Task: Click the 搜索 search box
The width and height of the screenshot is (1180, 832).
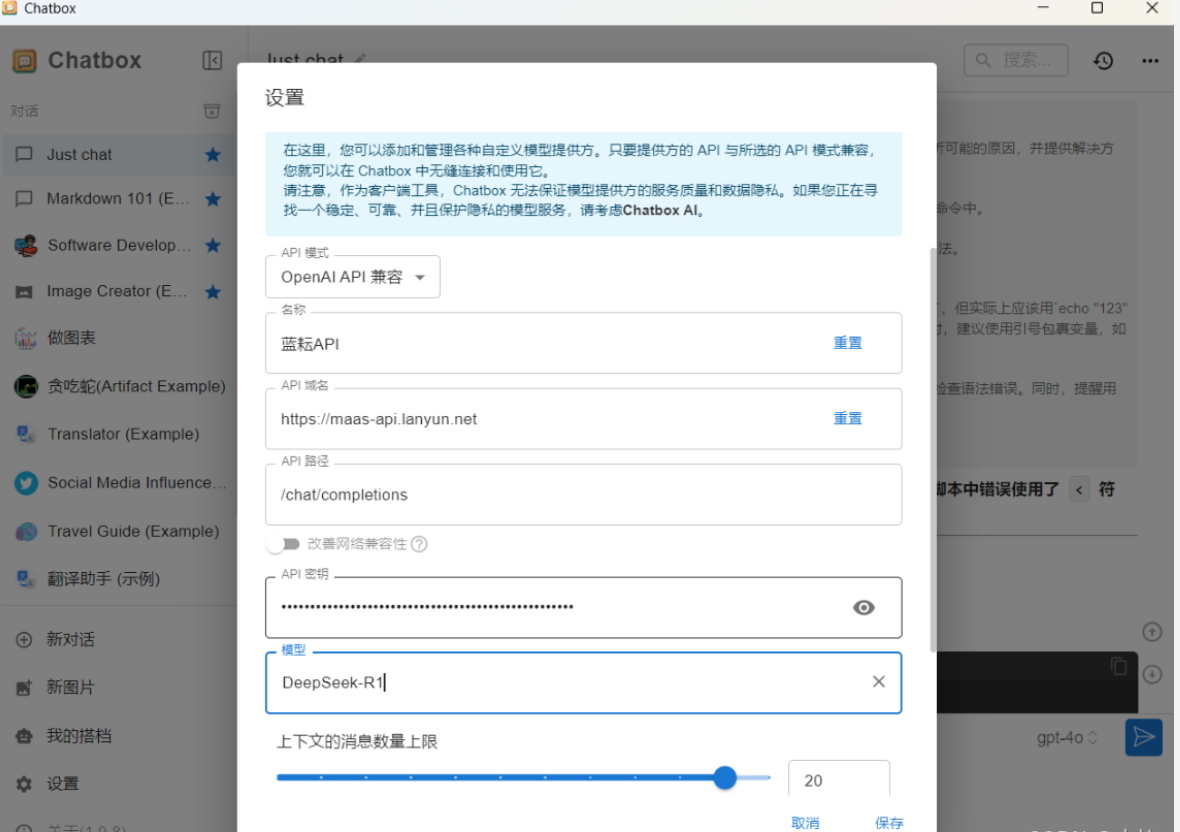Action: click(1015, 60)
